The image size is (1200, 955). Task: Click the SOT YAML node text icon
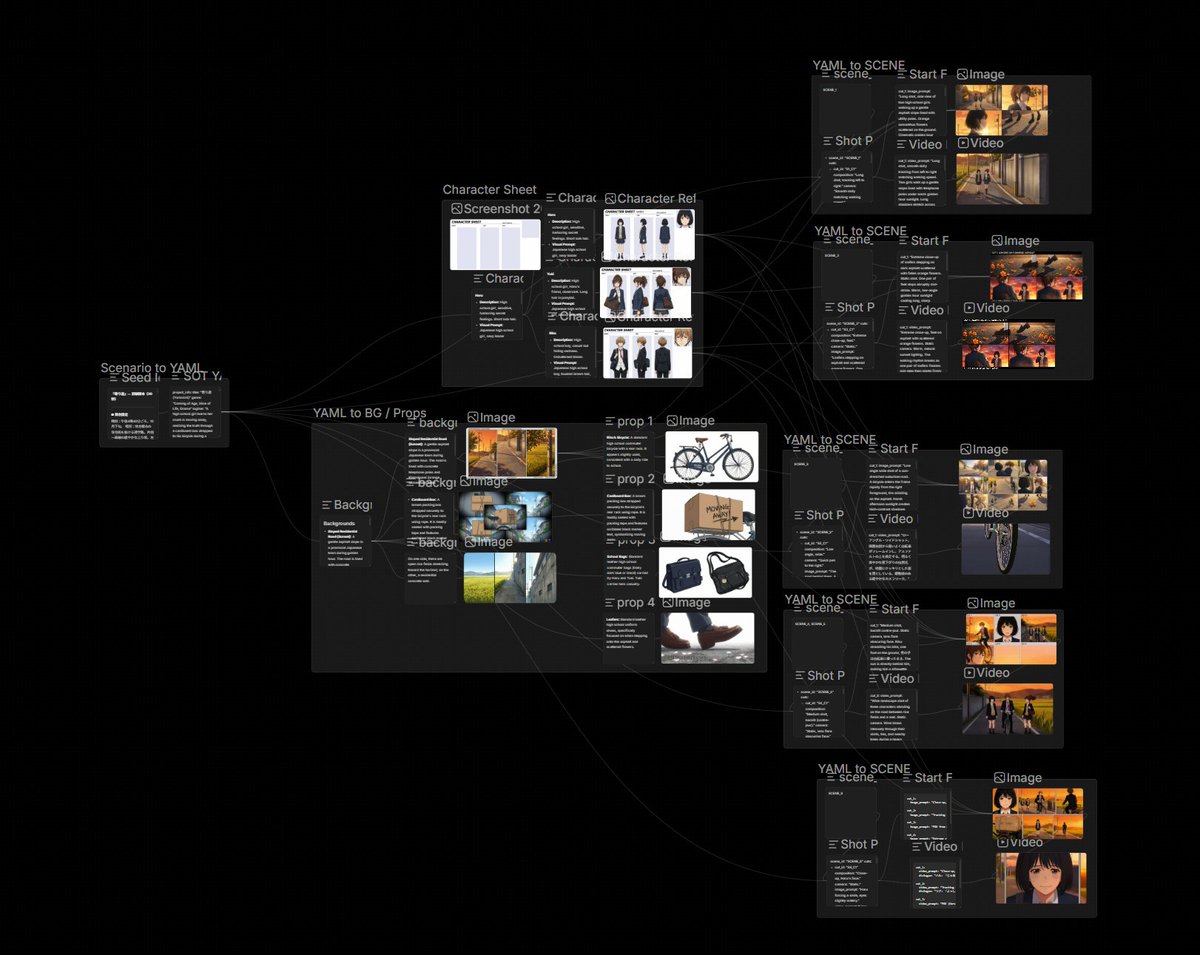coord(176,377)
